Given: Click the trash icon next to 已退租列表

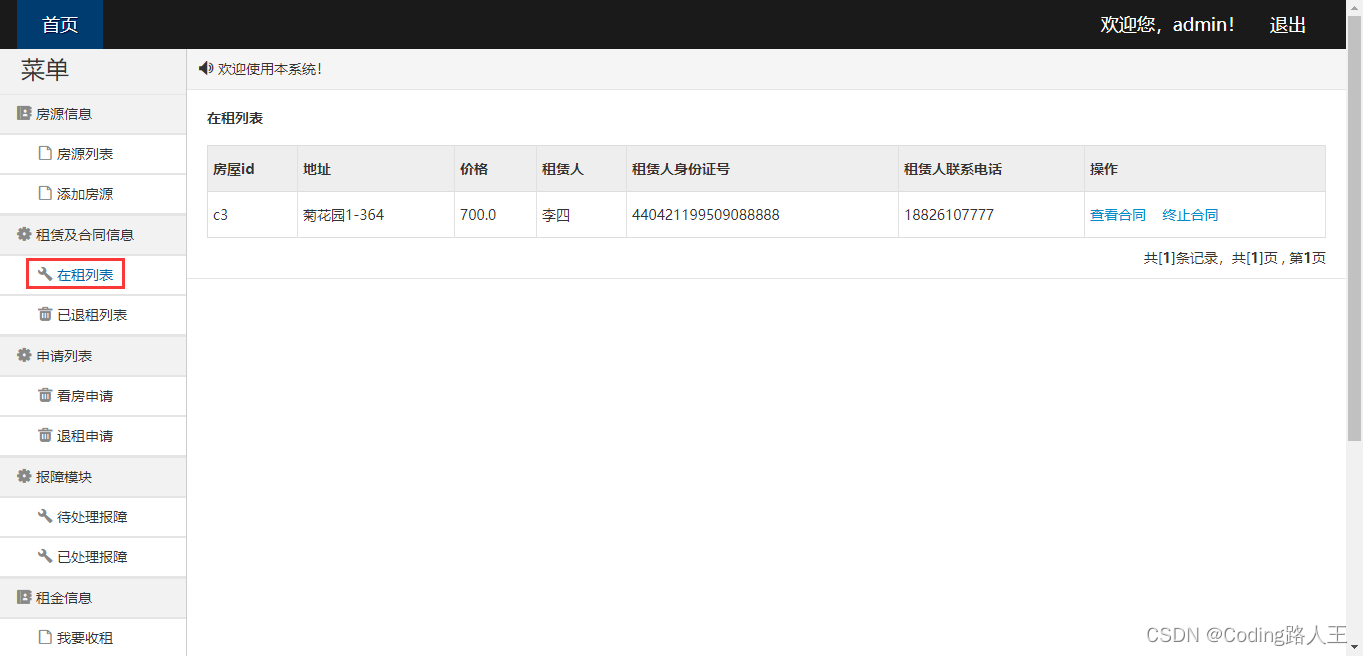Looking at the screenshot, I should 44,314.
